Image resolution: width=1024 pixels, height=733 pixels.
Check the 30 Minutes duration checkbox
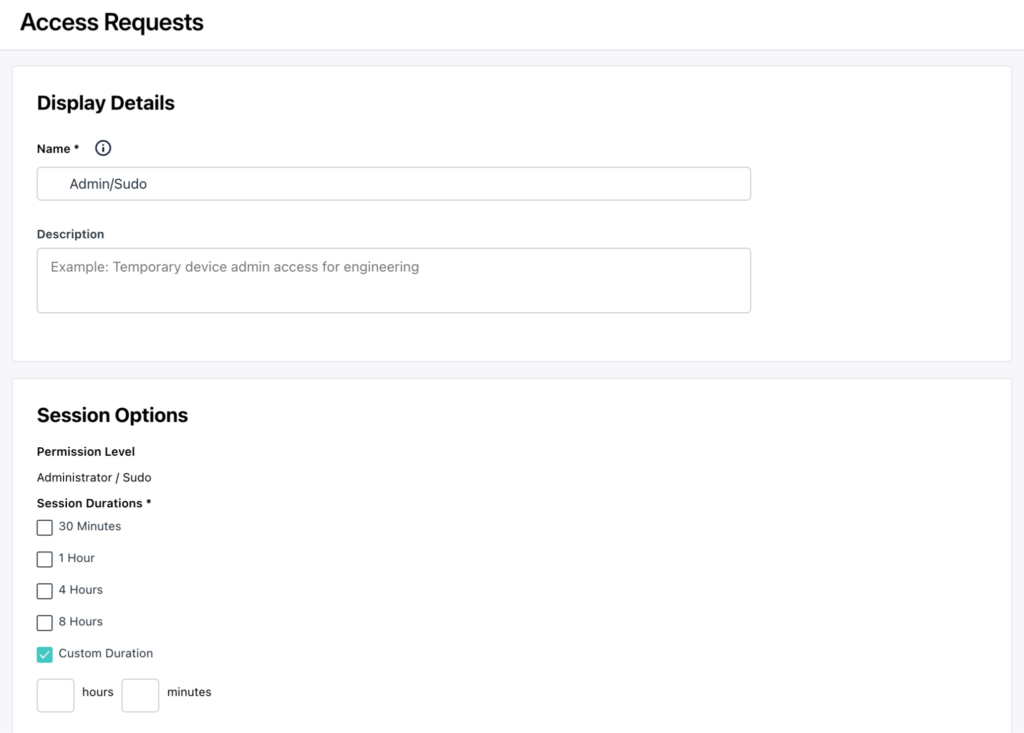[x=44, y=527]
